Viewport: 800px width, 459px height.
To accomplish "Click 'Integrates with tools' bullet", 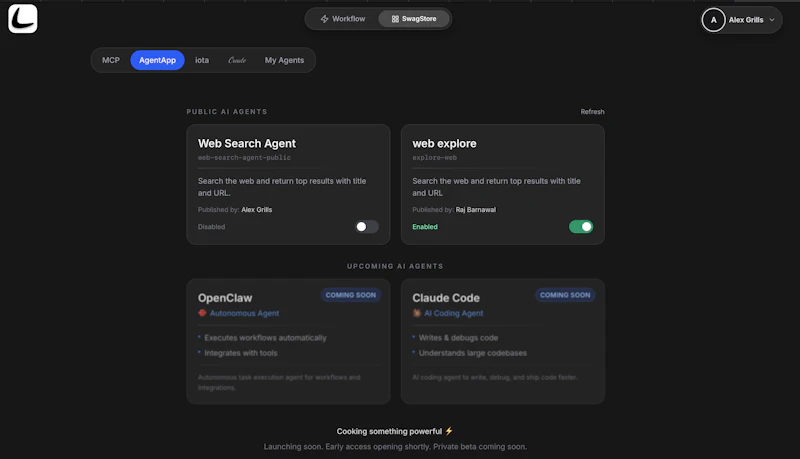I will pyautogui.click(x=241, y=353).
